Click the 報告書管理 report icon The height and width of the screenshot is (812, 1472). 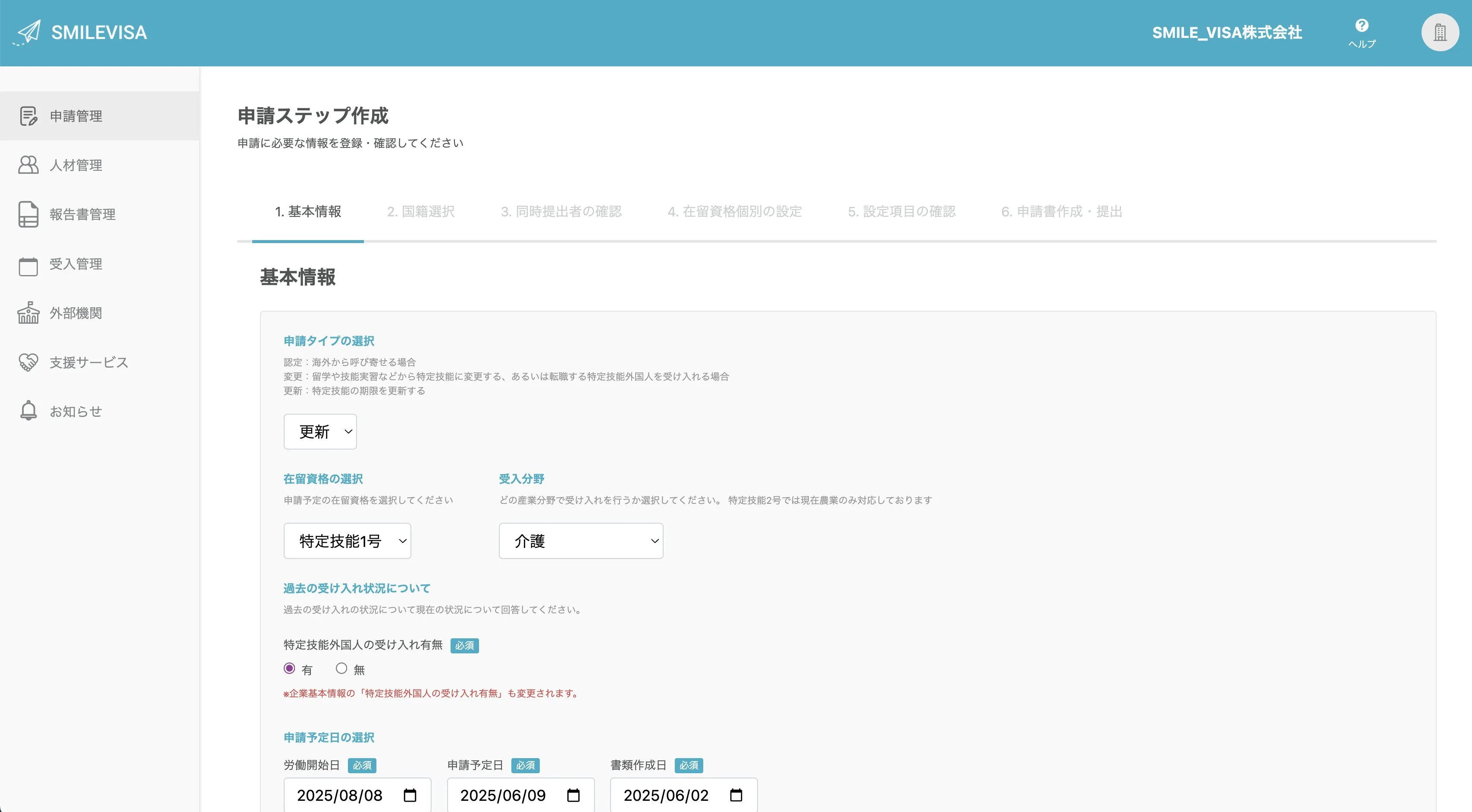click(28, 214)
